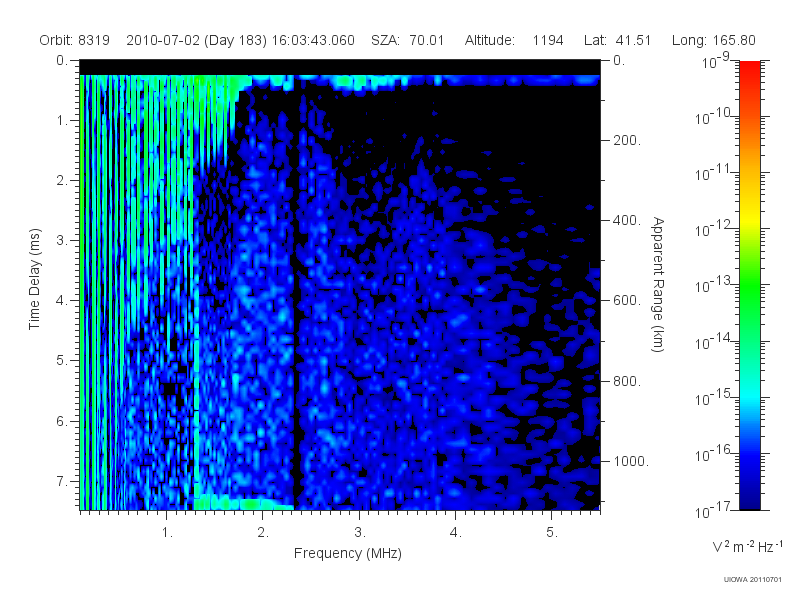Click the '10⁻⁹' colorbar tick label
This screenshot has width=800, height=600.
tap(716, 61)
